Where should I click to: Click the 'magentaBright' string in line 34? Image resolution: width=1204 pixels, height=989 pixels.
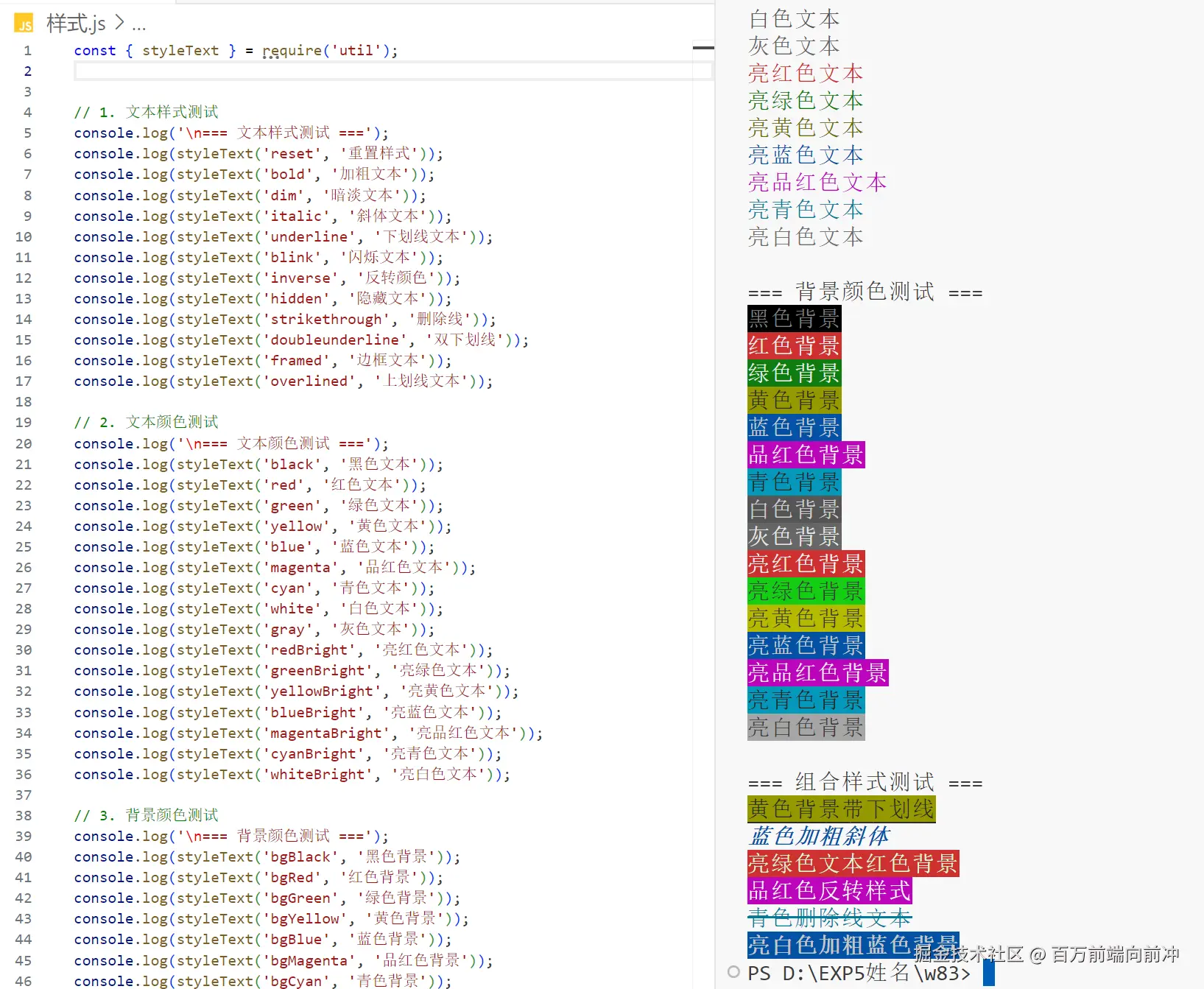pos(327,733)
